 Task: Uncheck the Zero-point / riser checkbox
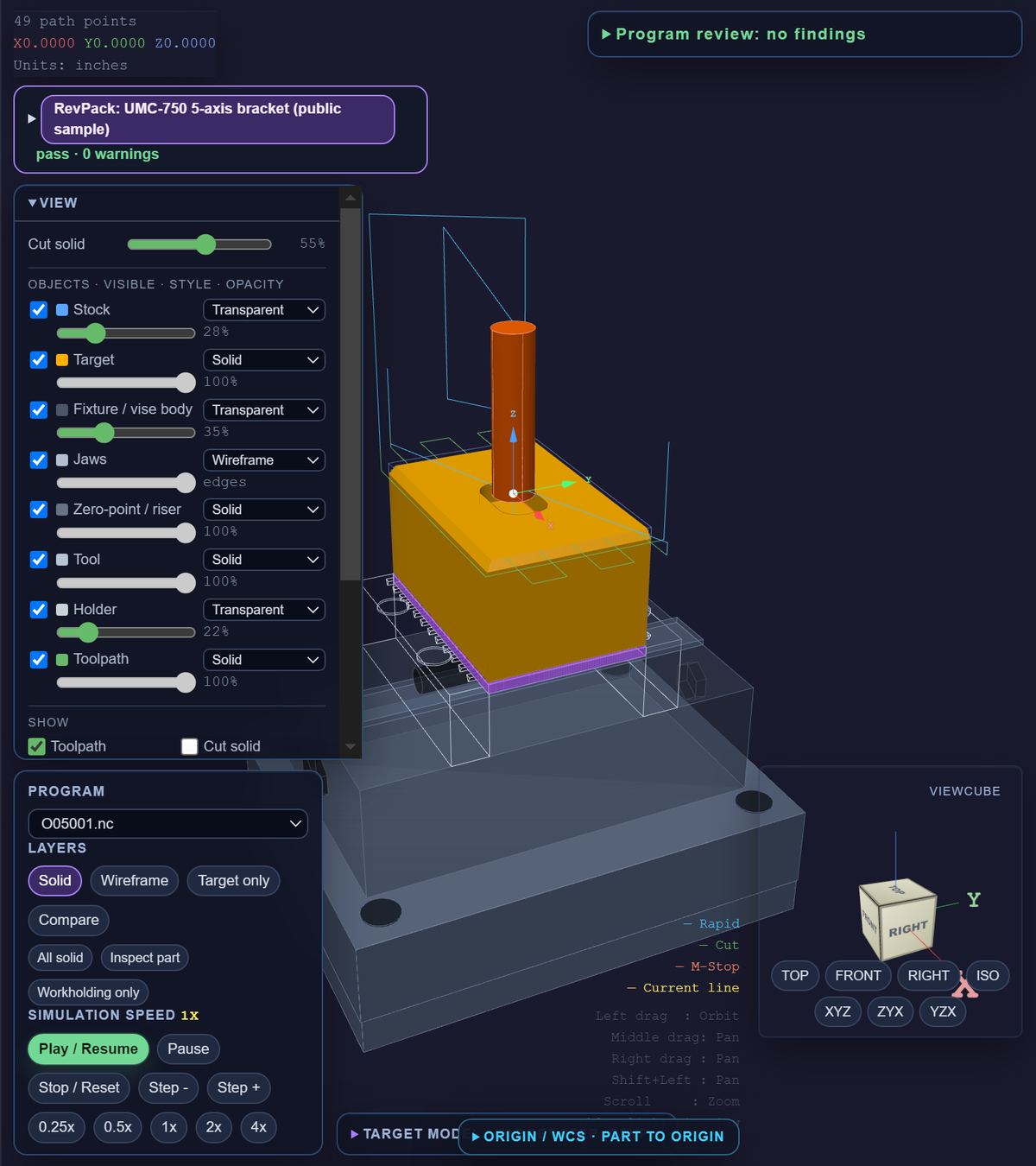(39, 510)
